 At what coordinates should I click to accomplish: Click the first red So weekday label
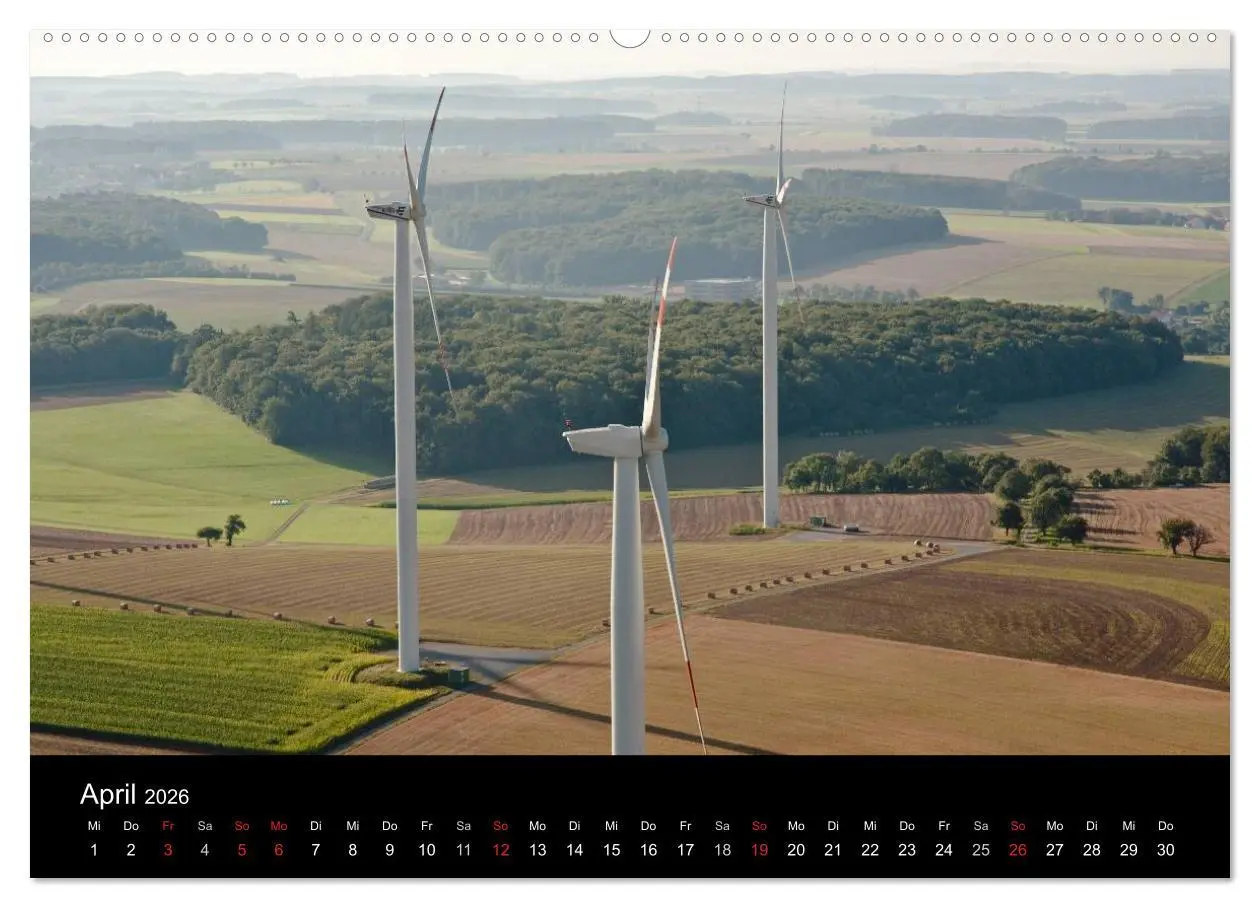(242, 826)
